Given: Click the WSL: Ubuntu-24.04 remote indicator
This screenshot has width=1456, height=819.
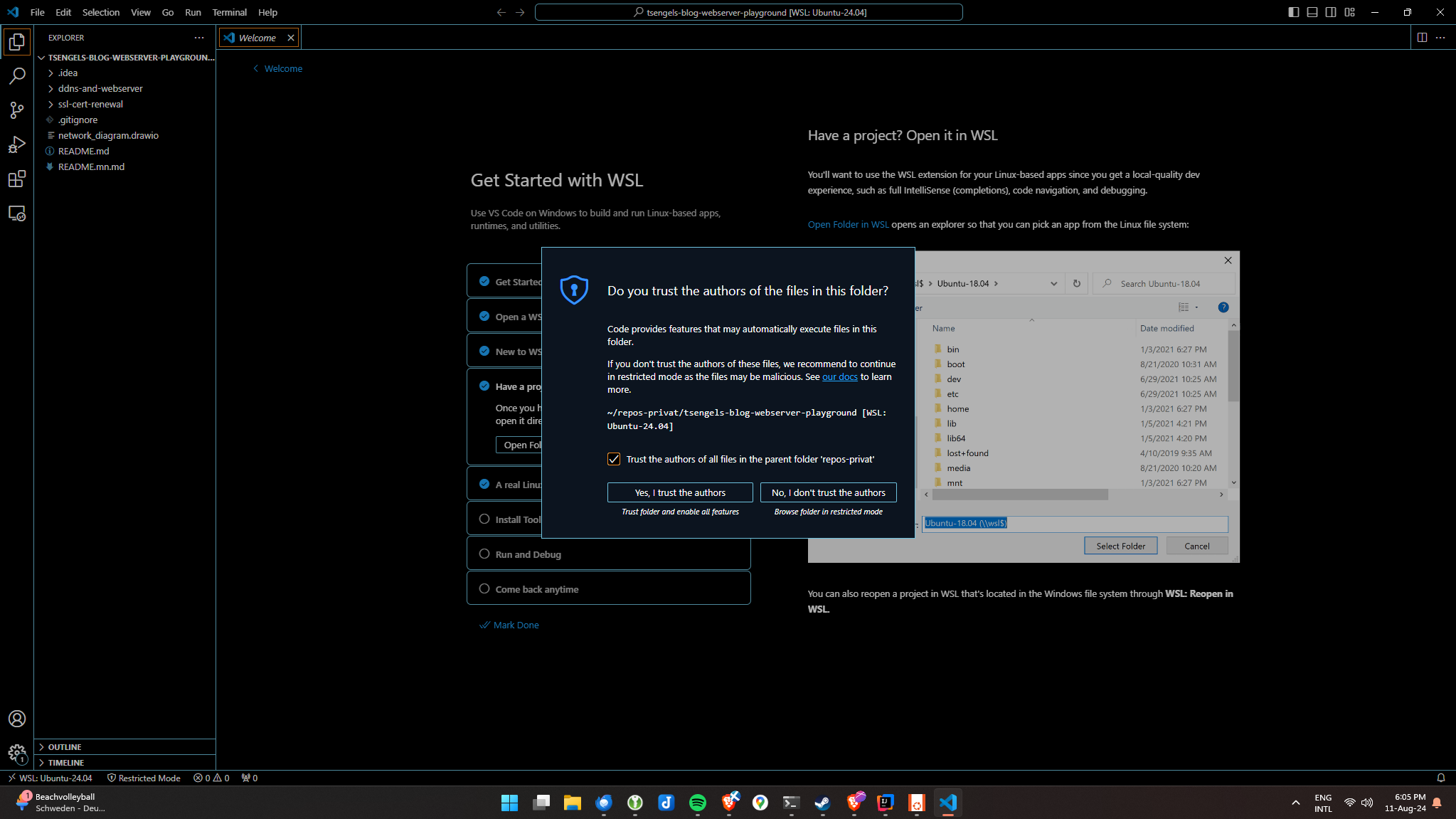Looking at the screenshot, I should point(50,778).
